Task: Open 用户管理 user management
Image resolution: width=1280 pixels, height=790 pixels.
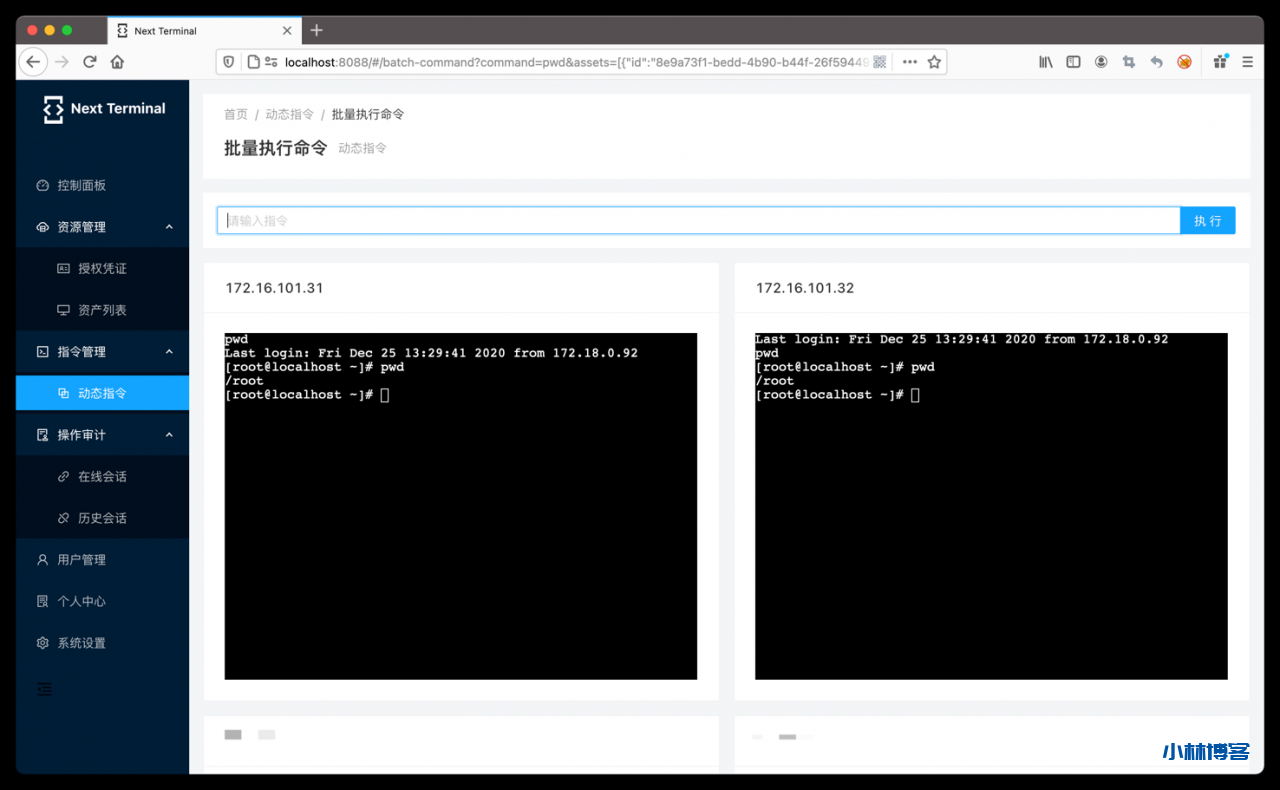Action: click(x=81, y=560)
